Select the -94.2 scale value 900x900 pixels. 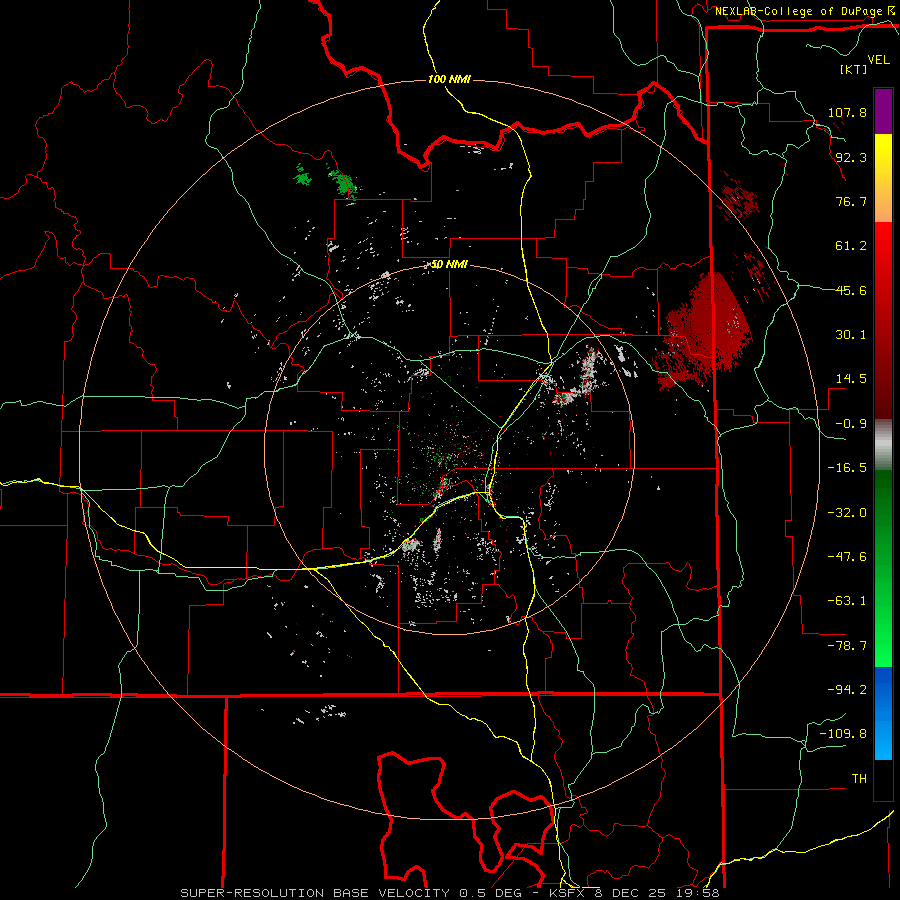847,689
